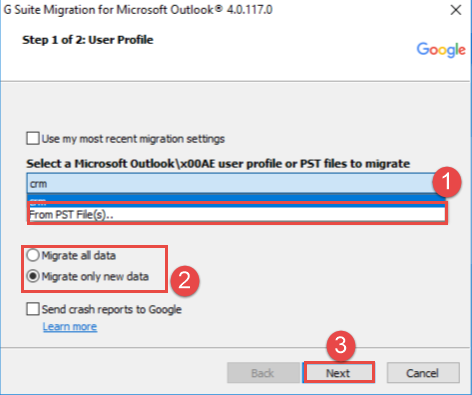The height and width of the screenshot is (395, 472).
Task: Click the Next button
Action: point(338,372)
